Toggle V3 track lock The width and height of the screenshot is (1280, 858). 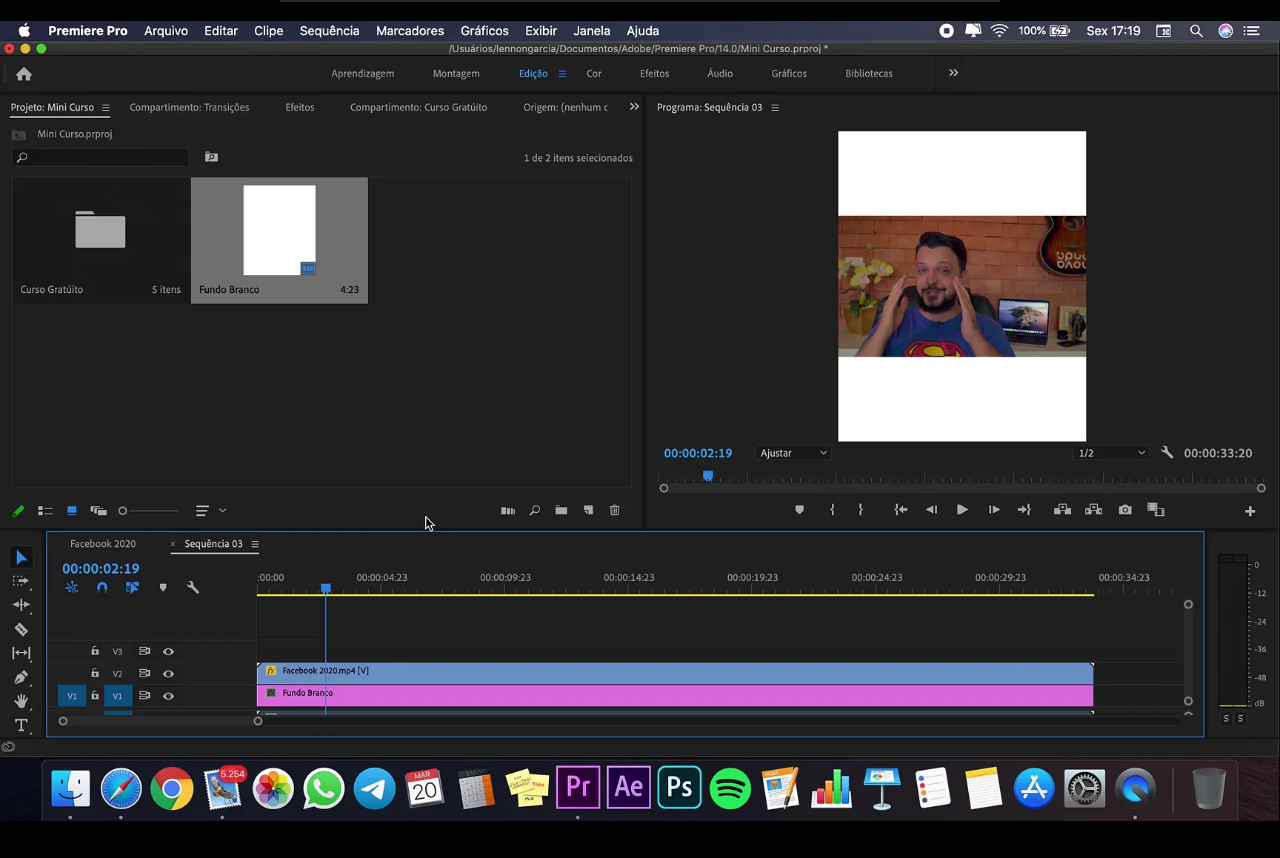pyautogui.click(x=95, y=651)
